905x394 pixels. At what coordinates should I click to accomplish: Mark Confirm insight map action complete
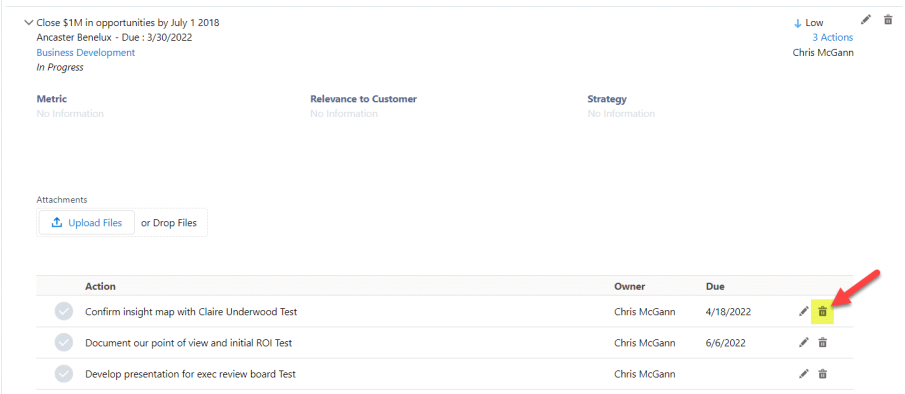coord(63,312)
